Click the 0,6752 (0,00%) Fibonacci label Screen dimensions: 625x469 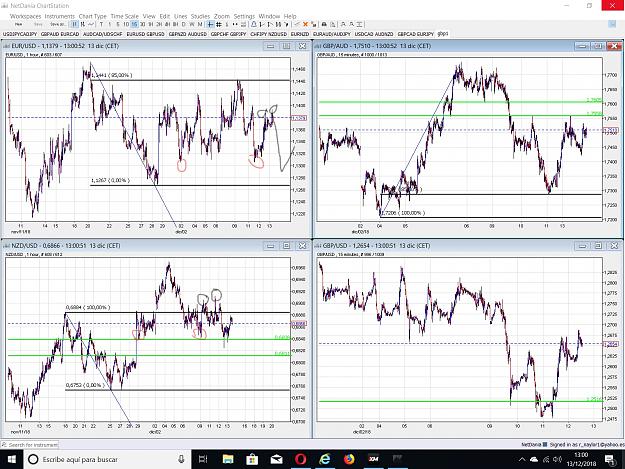tap(85, 385)
